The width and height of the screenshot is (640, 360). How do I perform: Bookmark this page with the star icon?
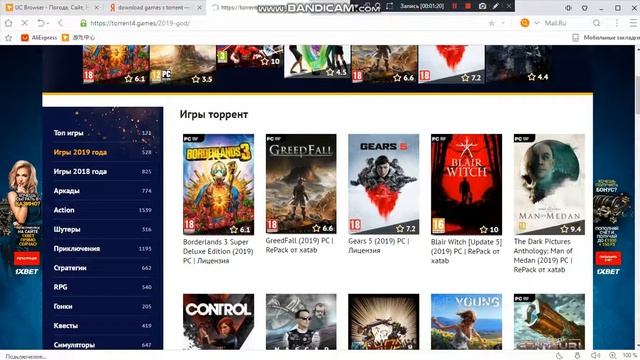pyautogui.click(x=492, y=23)
